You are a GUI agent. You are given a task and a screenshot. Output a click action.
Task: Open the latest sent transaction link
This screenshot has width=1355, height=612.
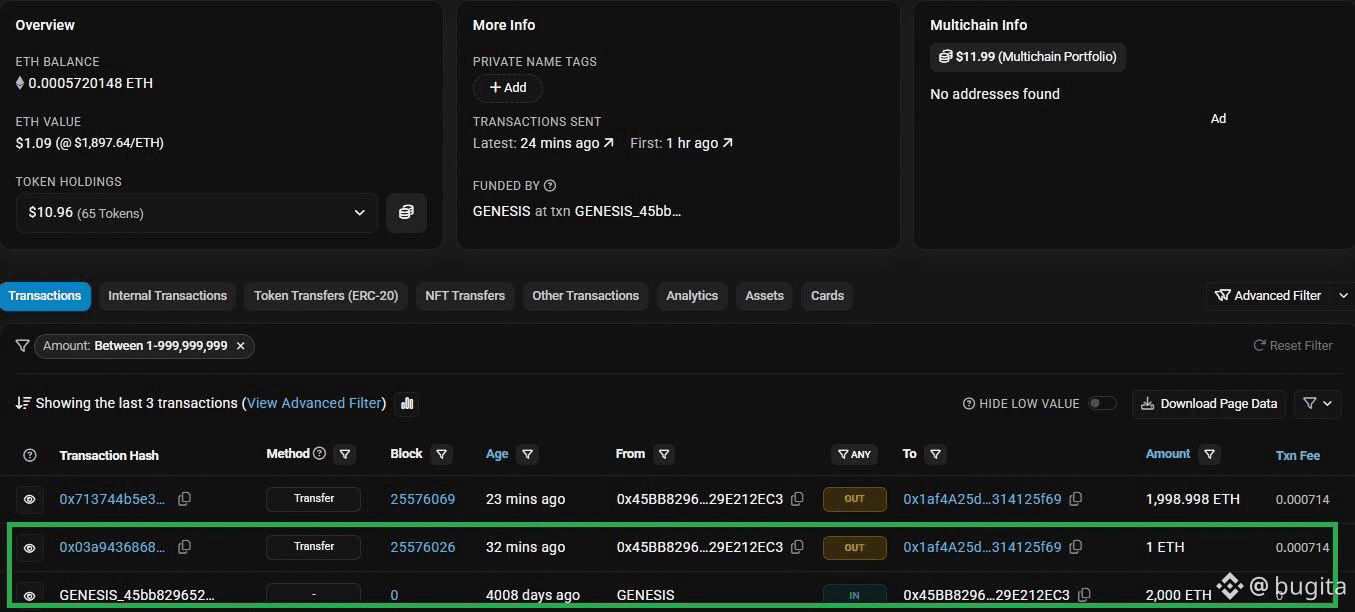567,143
